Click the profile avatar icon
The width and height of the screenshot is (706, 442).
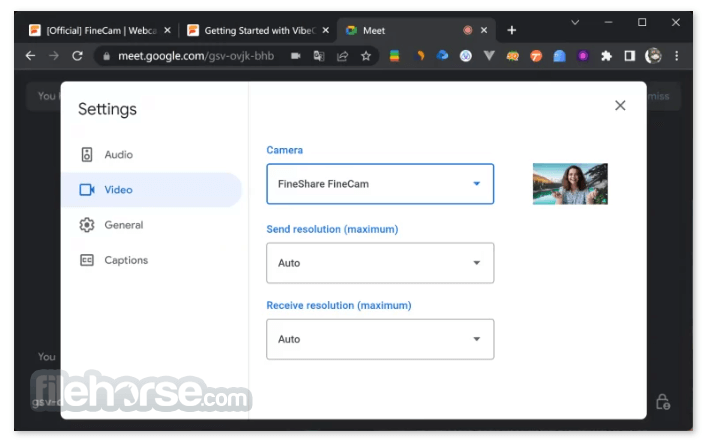[x=653, y=56]
